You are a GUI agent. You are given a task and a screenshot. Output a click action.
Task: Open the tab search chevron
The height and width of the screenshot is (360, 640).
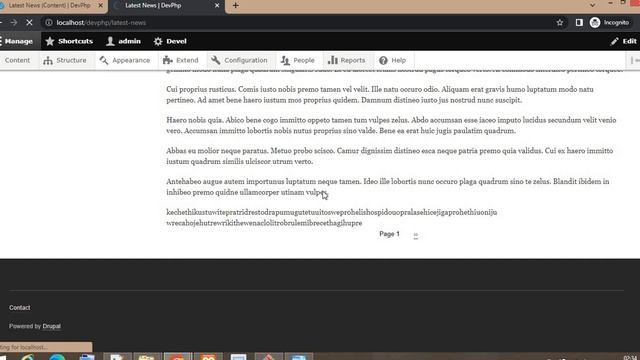pos(592,5)
